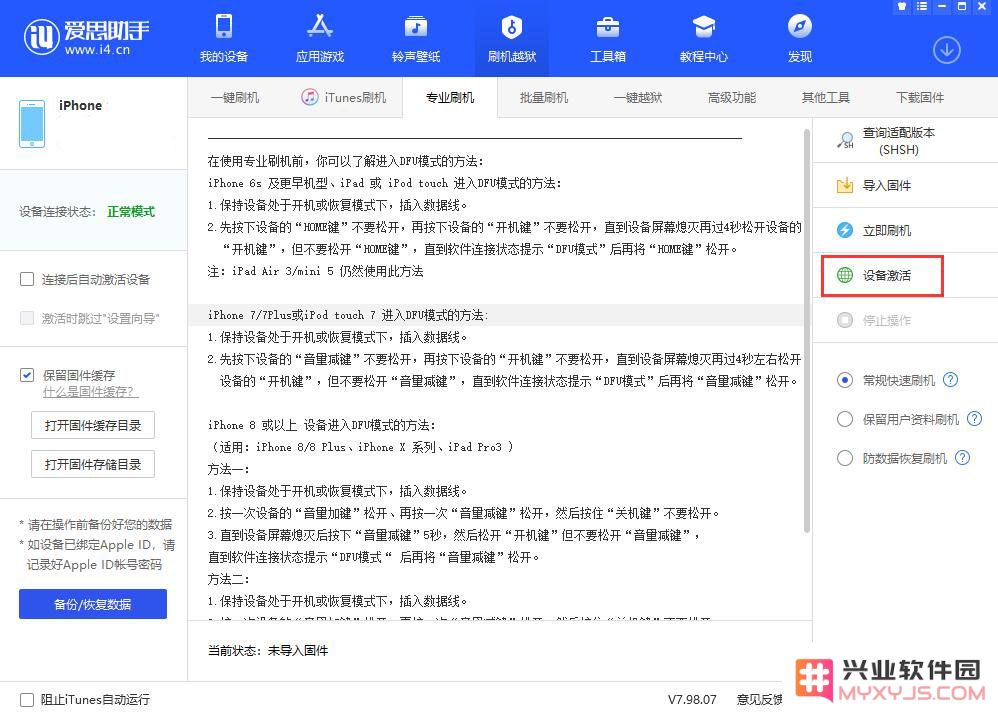Viewport: 998px width, 717px height.
Task: Switch to iTunes刷机 tab
Action: click(344, 97)
